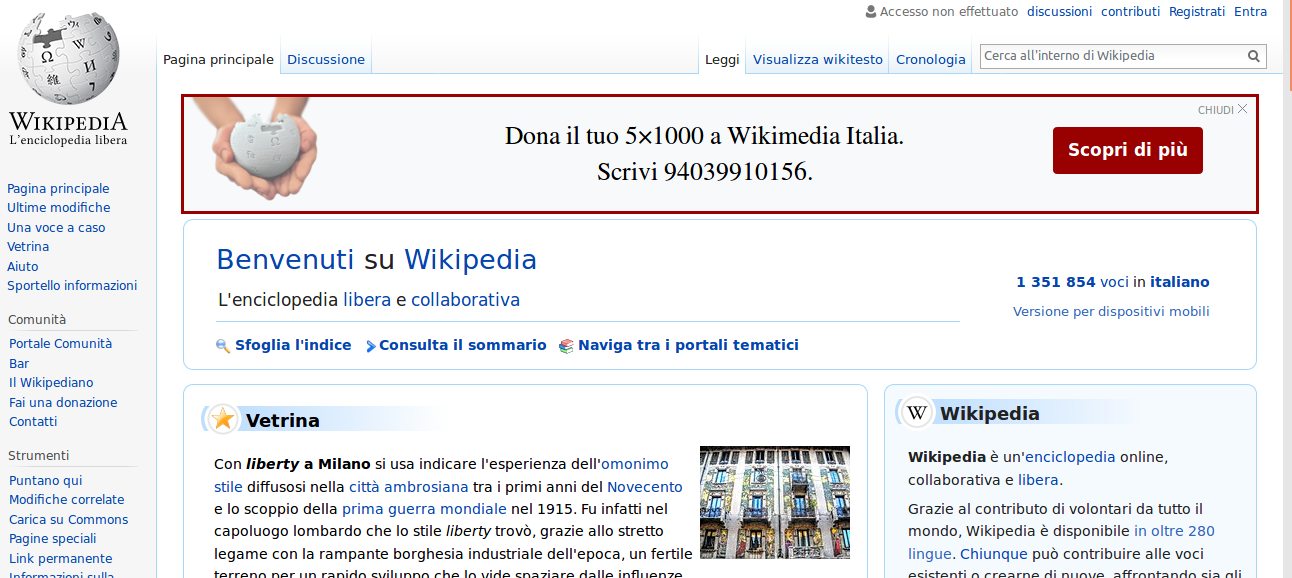This screenshot has width=1292, height=578.
Task: Focus the Cerca all'interno di Wikipedia field
Action: (x=1110, y=56)
